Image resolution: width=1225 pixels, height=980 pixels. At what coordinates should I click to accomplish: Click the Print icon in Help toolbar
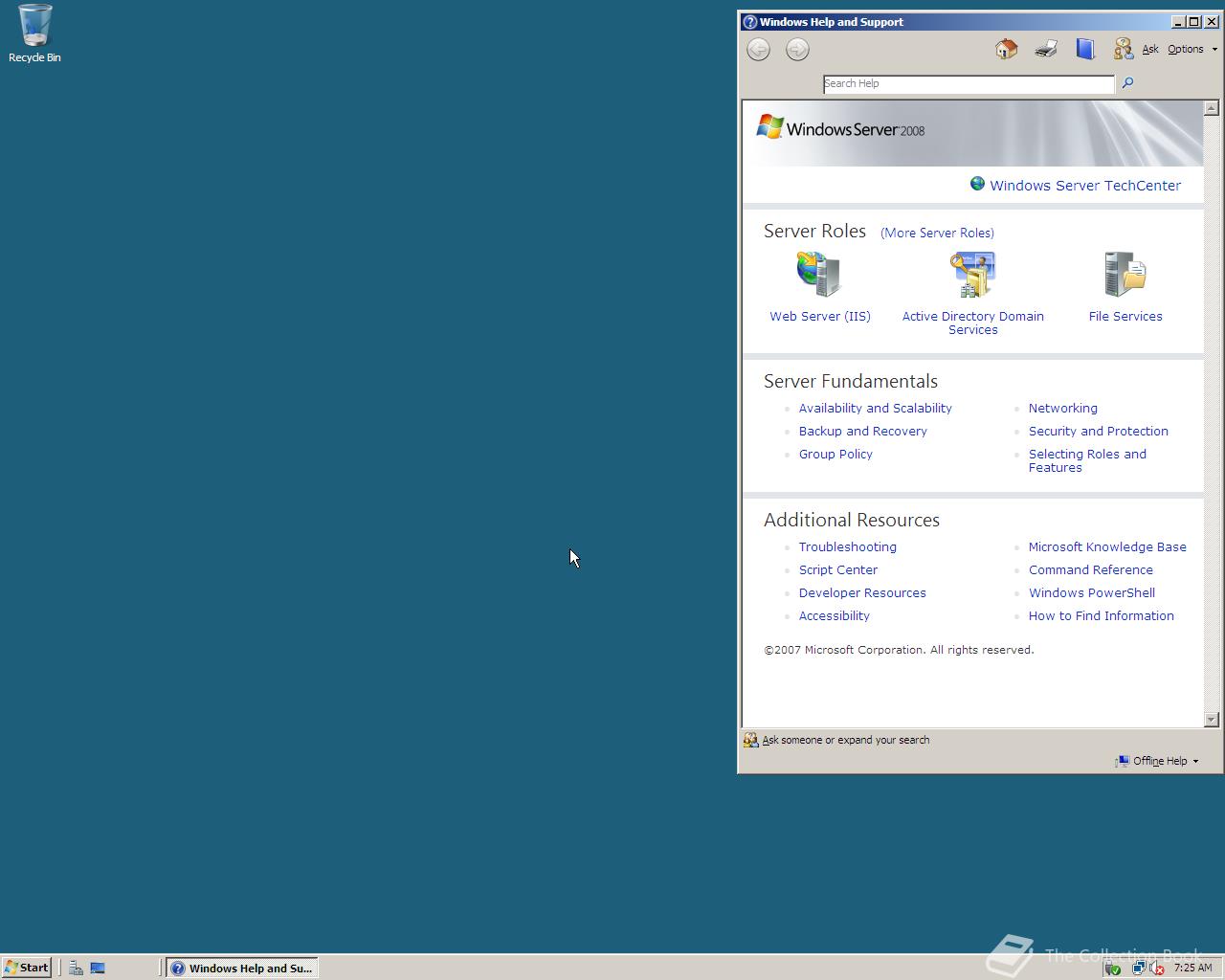(x=1045, y=49)
